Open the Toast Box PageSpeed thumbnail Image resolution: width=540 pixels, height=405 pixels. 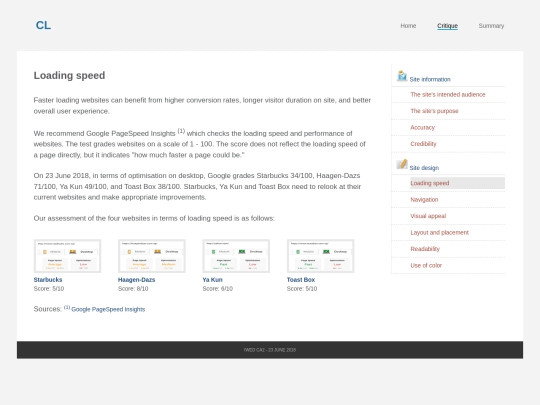pyautogui.click(x=321, y=256)
